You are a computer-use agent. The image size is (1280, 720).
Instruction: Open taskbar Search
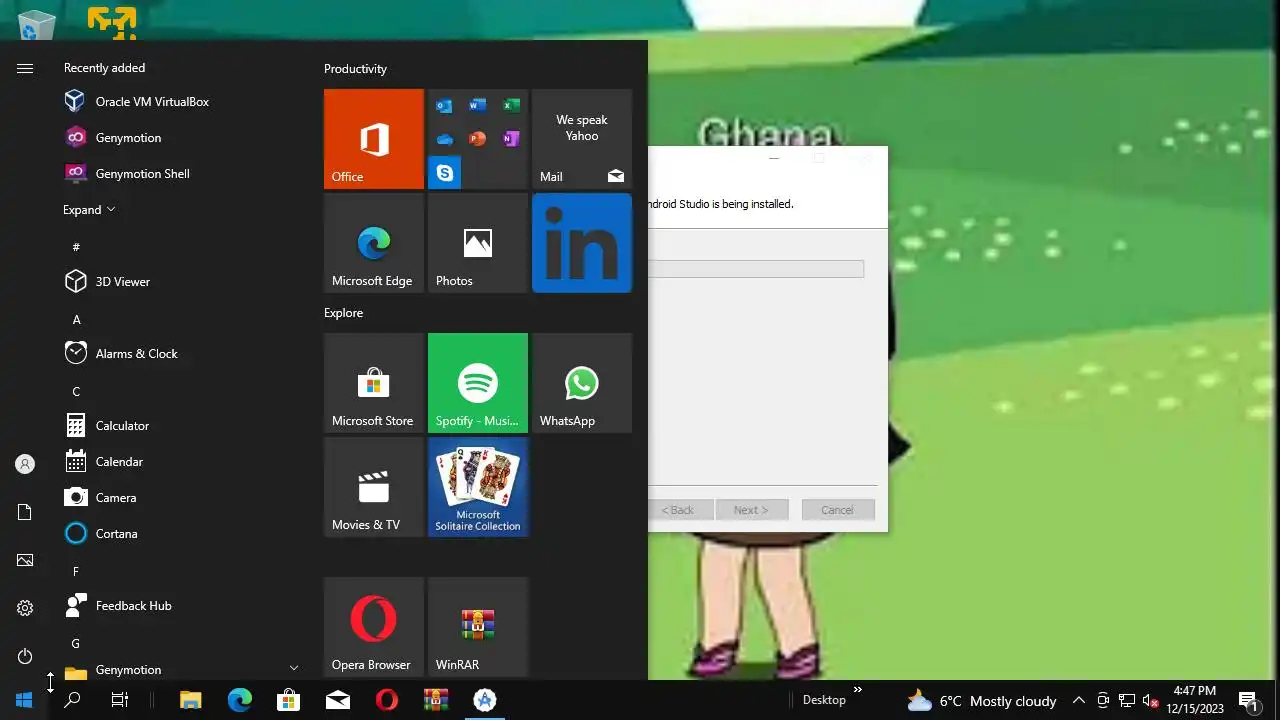tap(72, 700)
